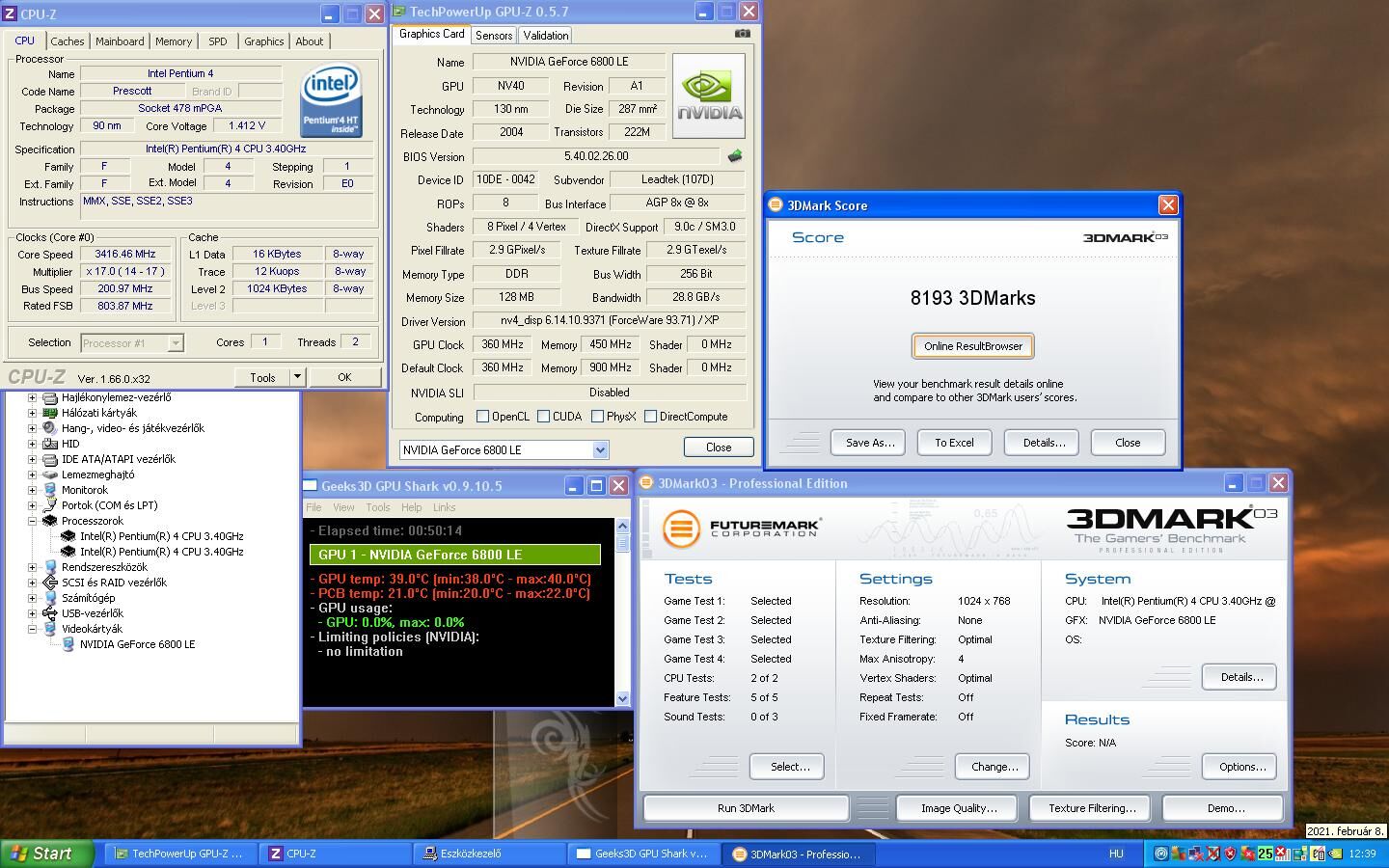Click the BIOS save chip icon in GPU-Z

tap(735, 156)
